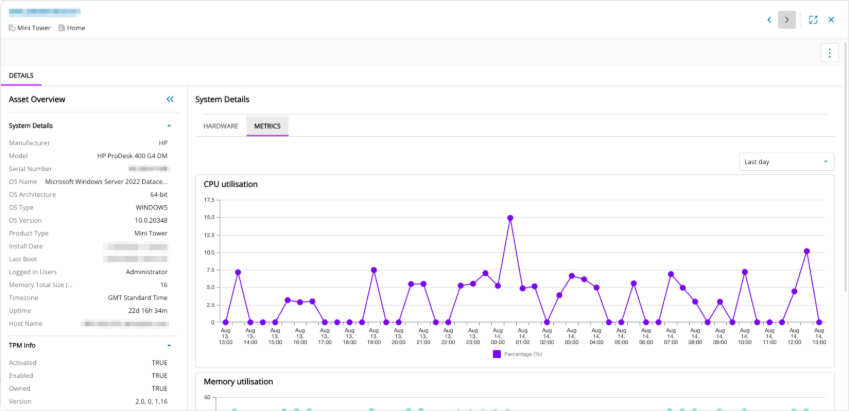Collapse the System Details section
The height and width of the screenshot is (411, 849).
click(169, 126)
